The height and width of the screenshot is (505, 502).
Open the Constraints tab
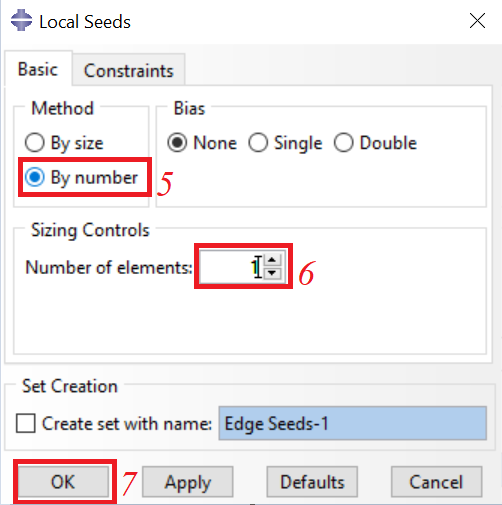pyautogui.click(x=129, y=71)
